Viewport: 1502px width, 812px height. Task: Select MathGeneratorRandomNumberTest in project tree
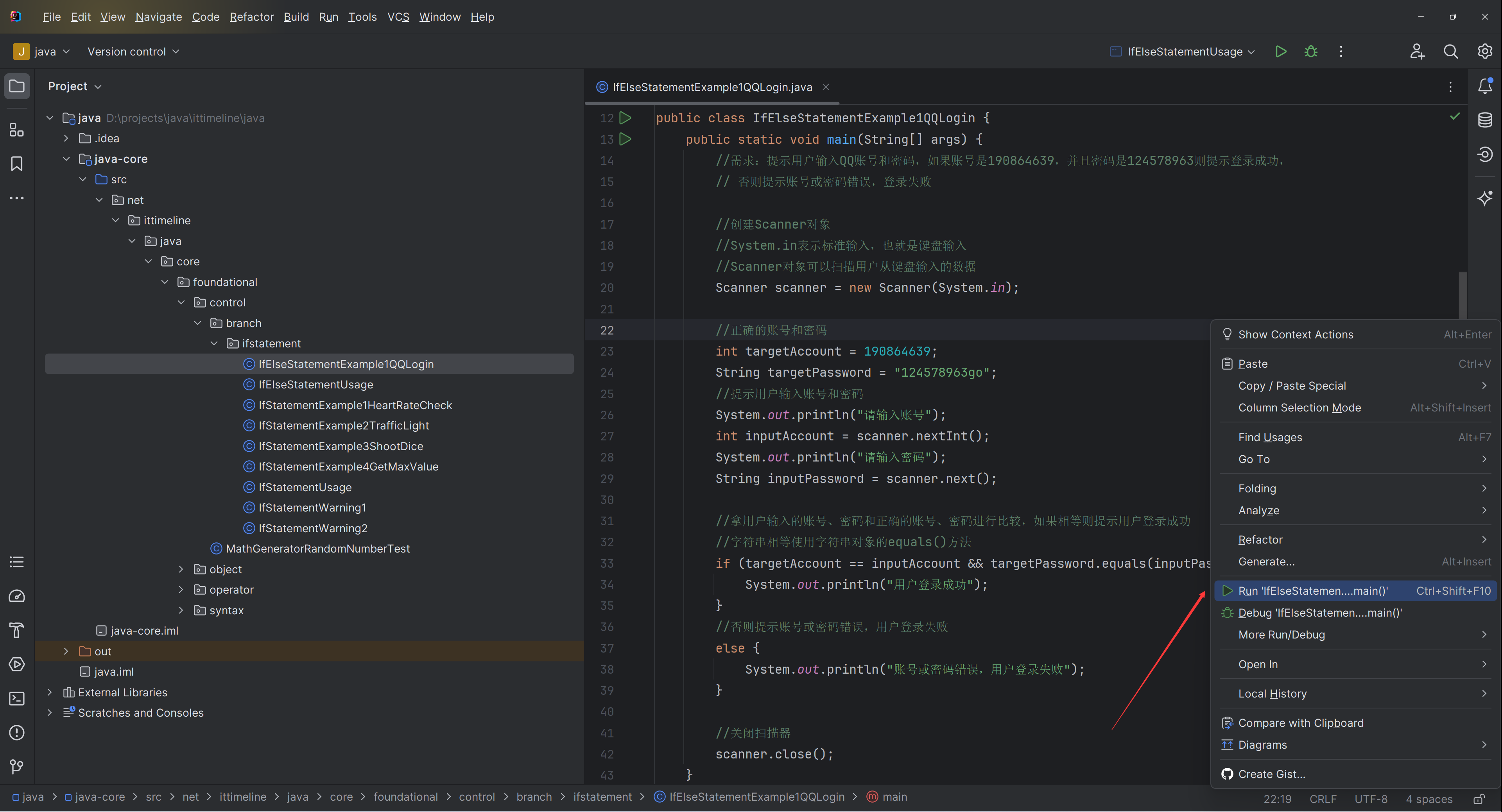(318, 549)
